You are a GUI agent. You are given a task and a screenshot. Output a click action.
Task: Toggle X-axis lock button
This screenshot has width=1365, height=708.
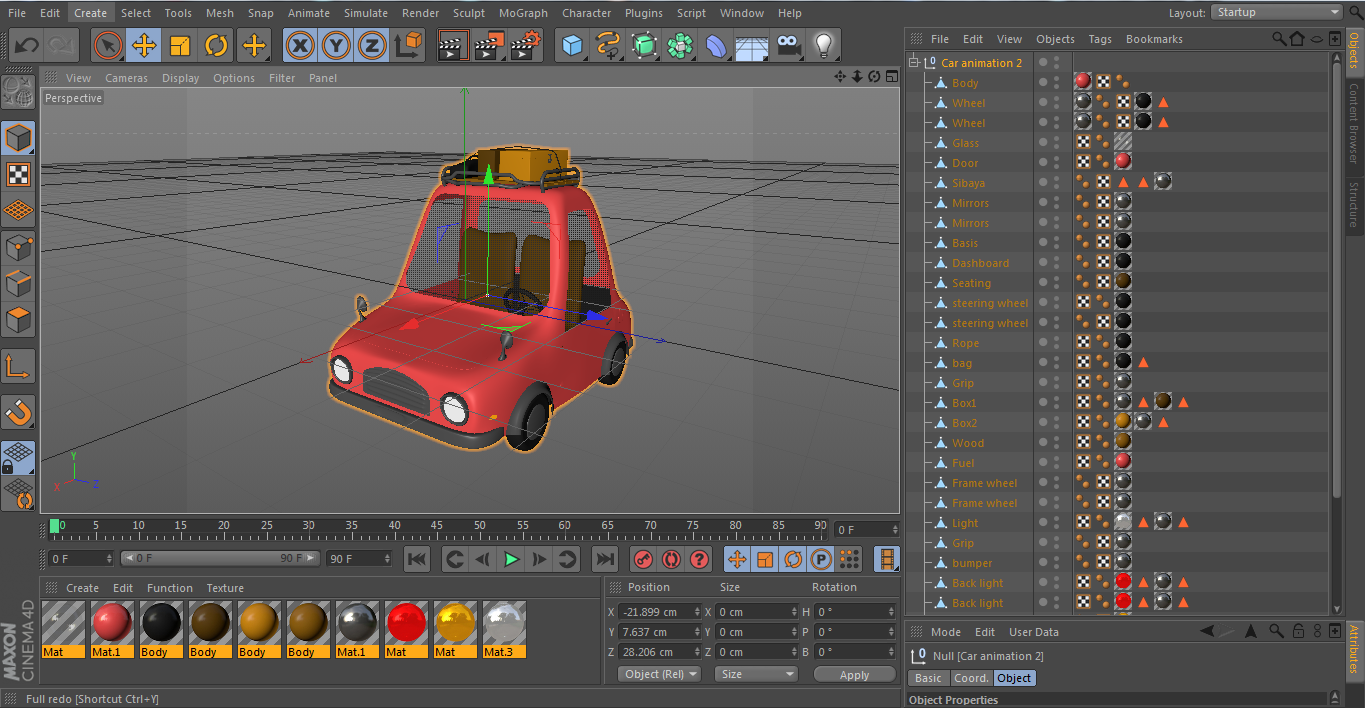[300, 45]
